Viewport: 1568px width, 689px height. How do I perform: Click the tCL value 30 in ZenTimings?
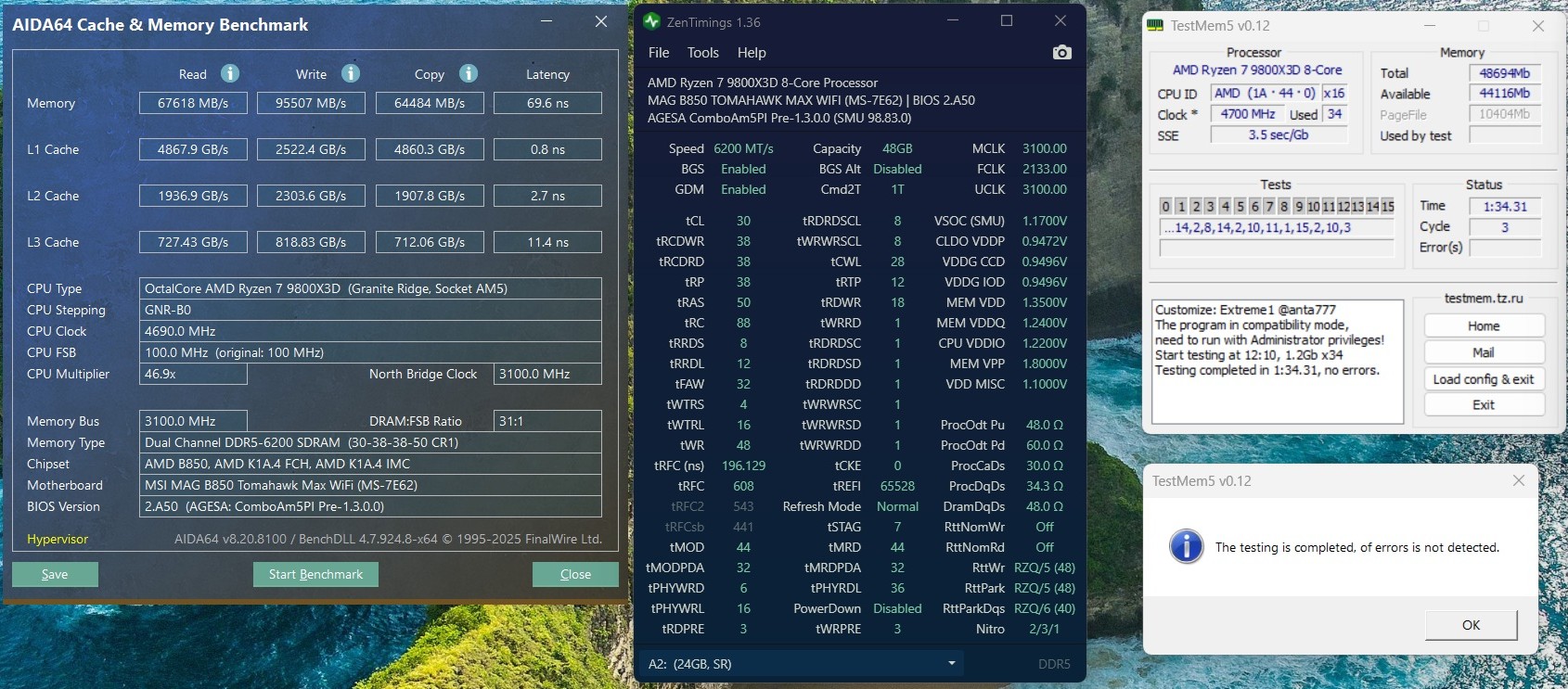743,221
